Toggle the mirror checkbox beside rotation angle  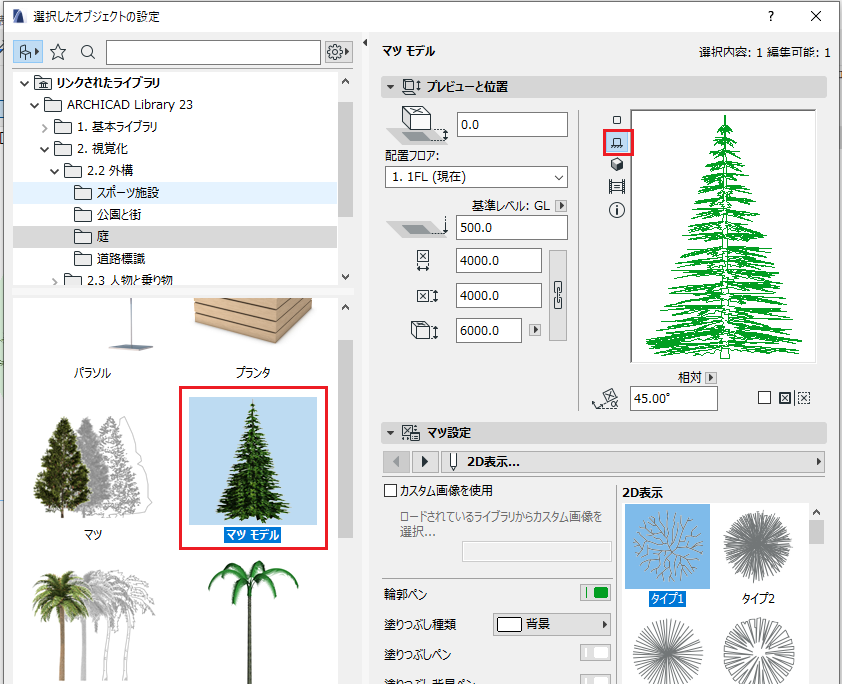[764, 398]
